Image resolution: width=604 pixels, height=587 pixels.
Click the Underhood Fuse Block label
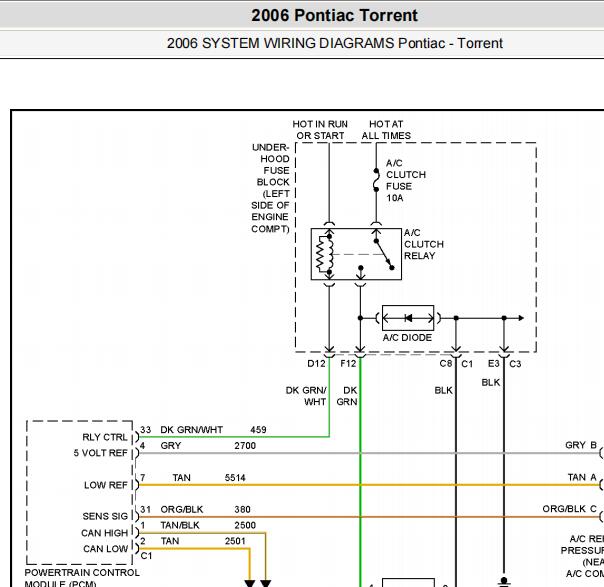coord(270,188)
